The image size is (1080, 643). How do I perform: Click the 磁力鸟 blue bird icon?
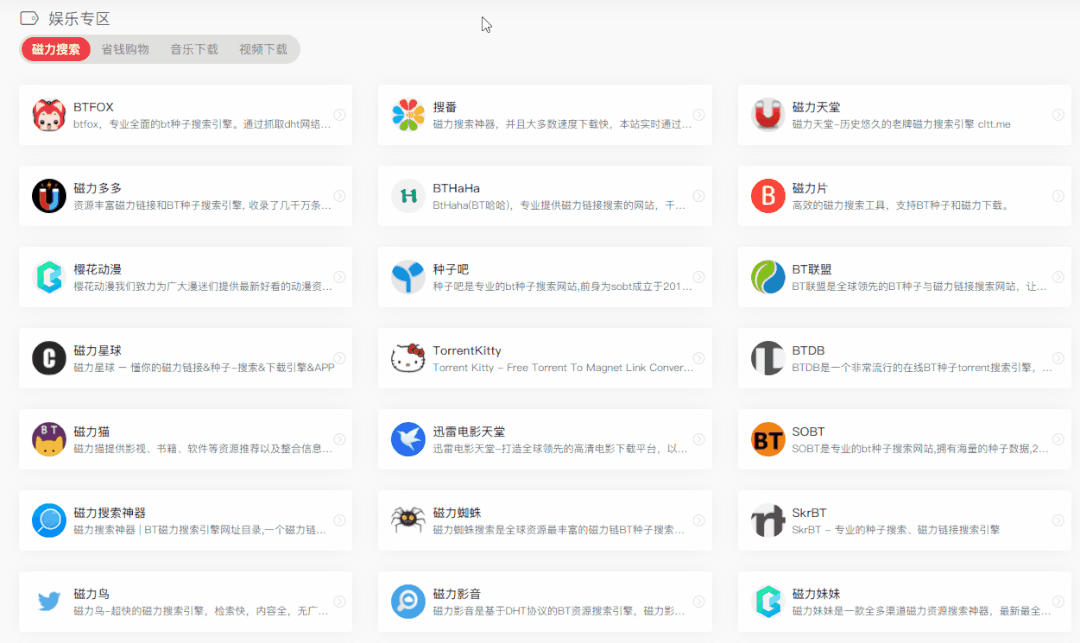click(49, 602)
